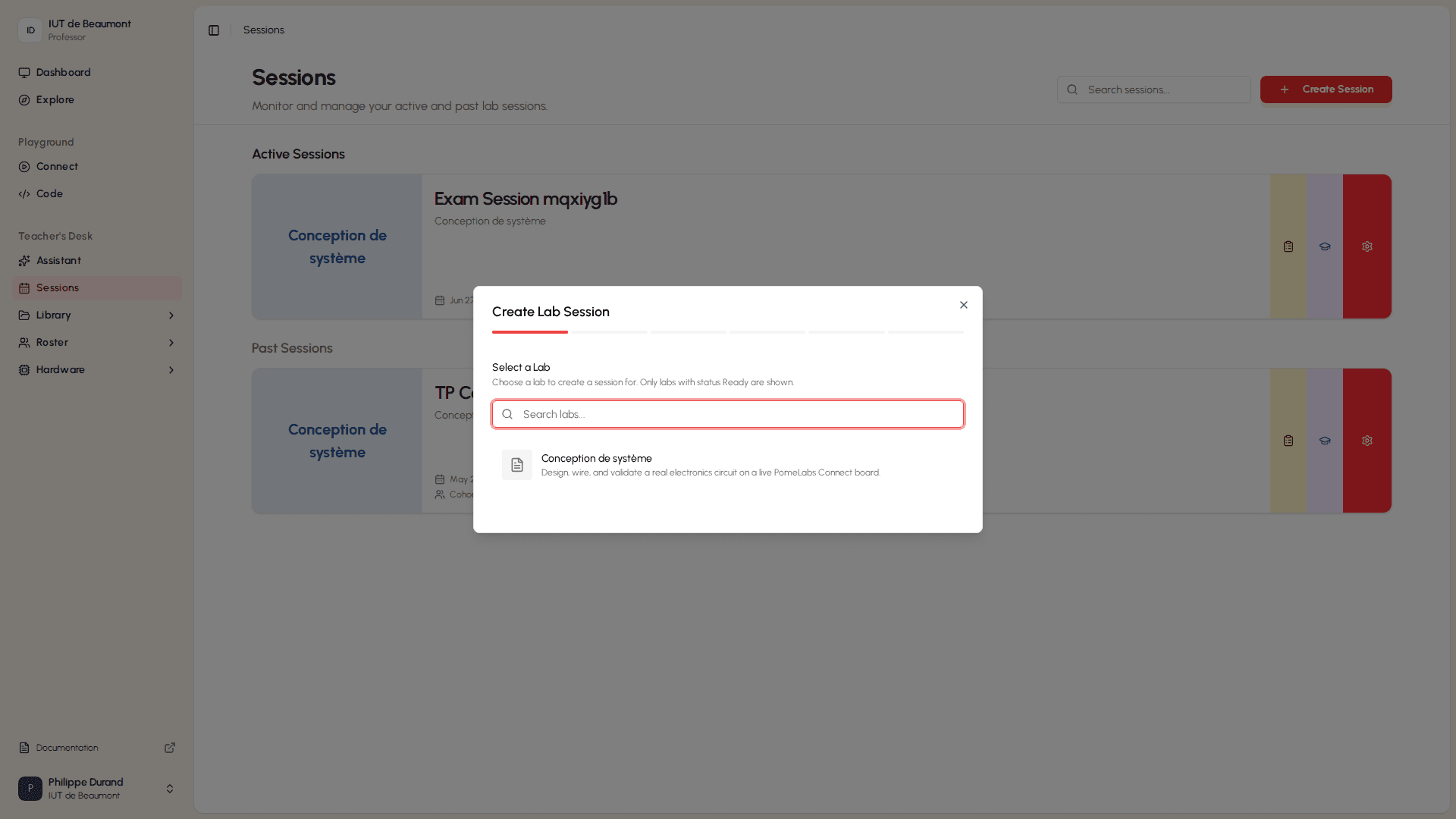The width and height of the screenshot is (1456, 819).
Task: Open the Documentation link
Action: pos(97,748)
